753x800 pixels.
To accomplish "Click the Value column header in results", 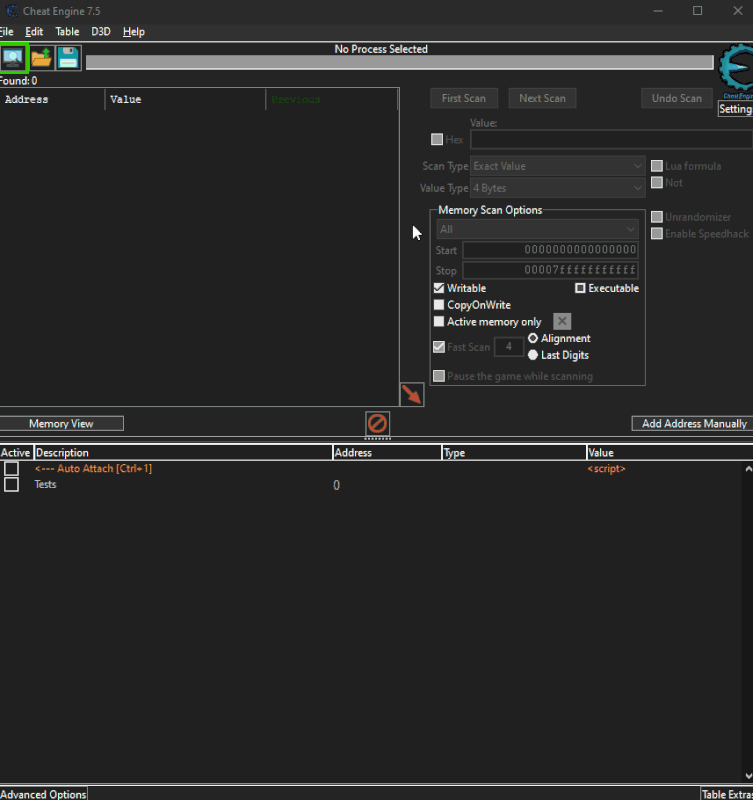I will tap(185, 99).
